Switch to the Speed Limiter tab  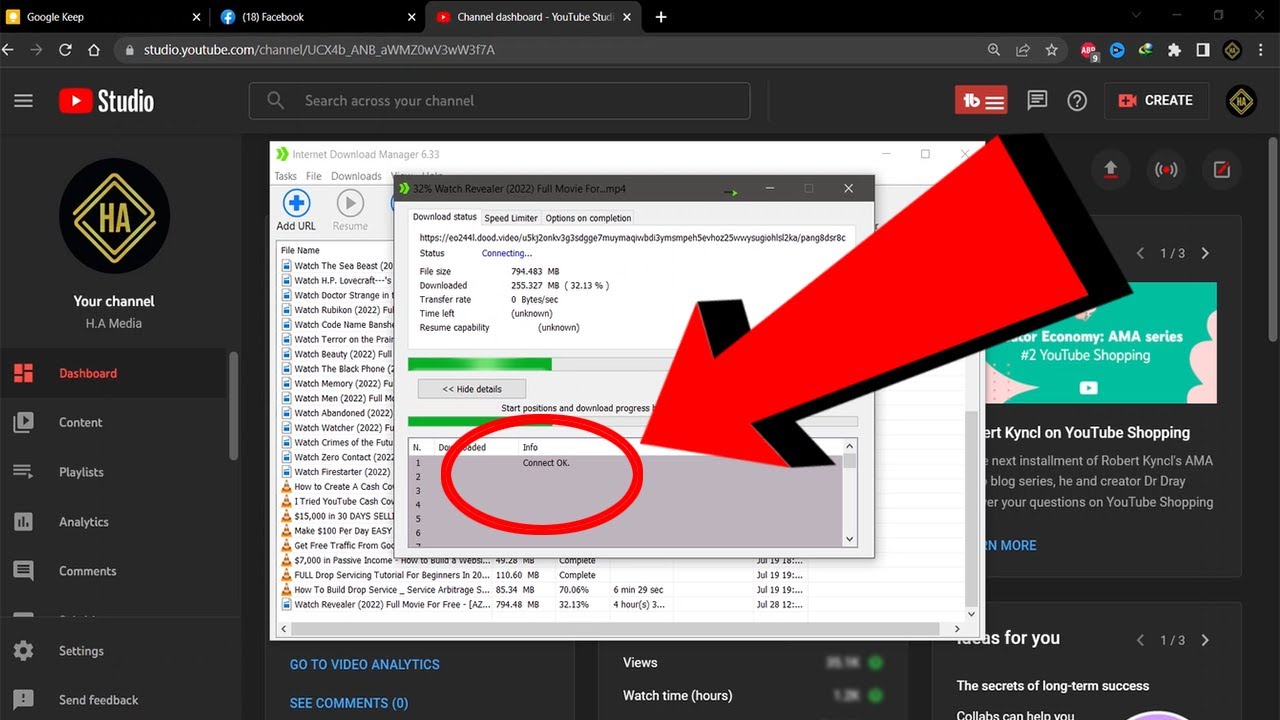[x=511, y=218]
